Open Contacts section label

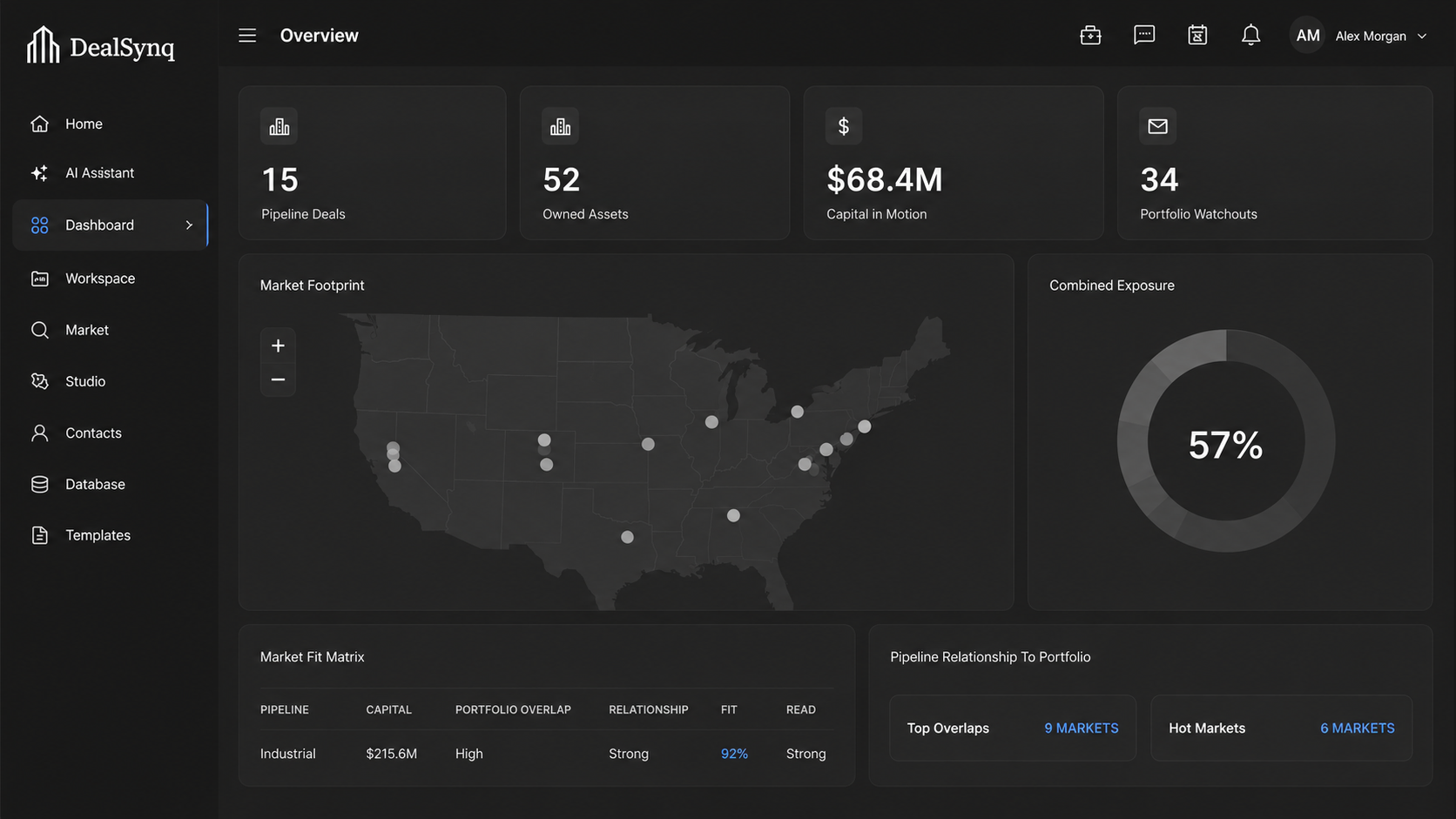[x=93, y=433]
